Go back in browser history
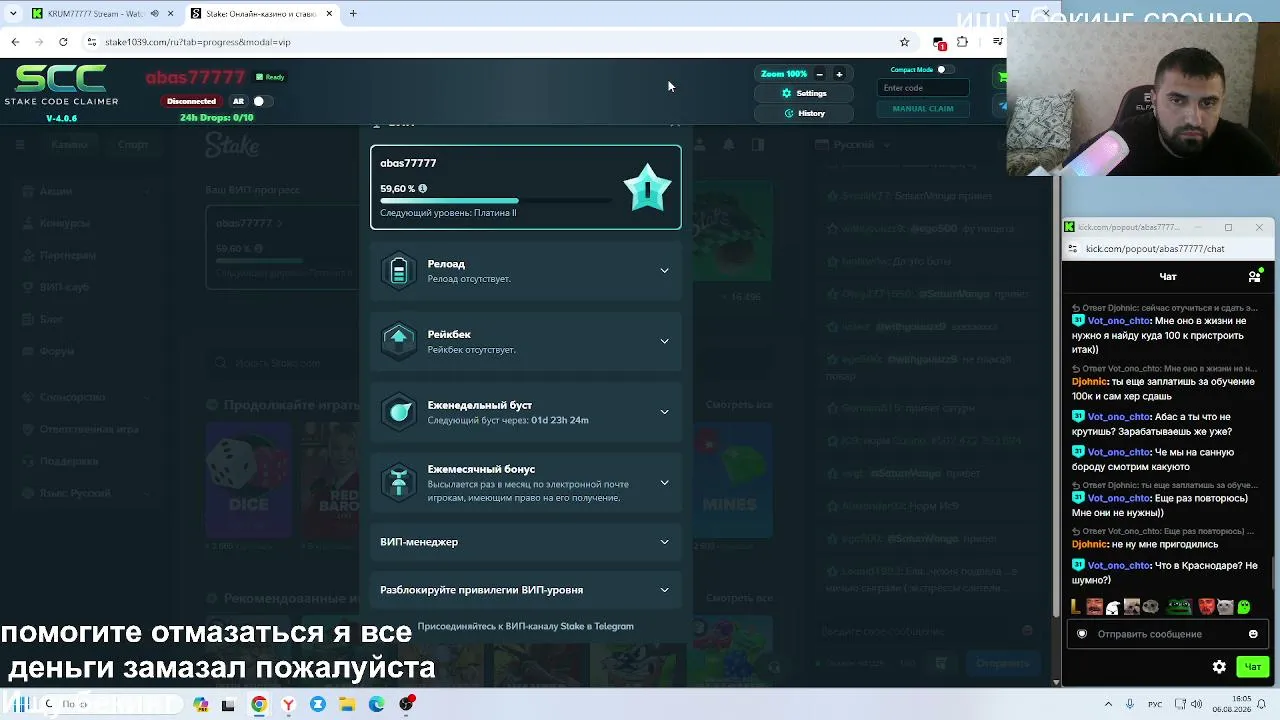1280x720 pixels. pos(15,42)
